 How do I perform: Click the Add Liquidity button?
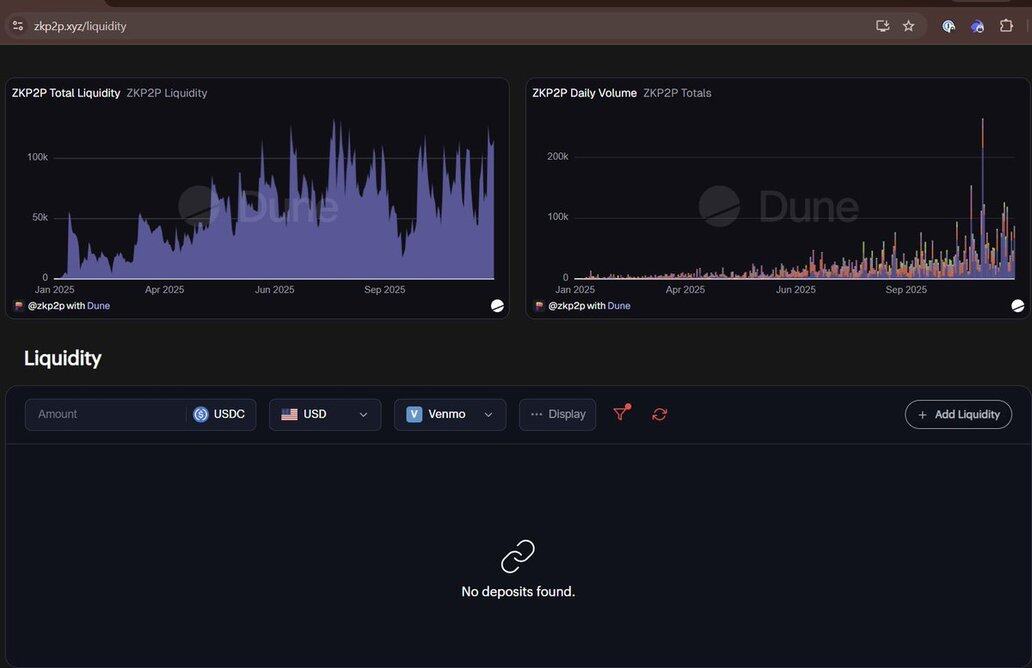pyautogui.click(x=958, y=414)
